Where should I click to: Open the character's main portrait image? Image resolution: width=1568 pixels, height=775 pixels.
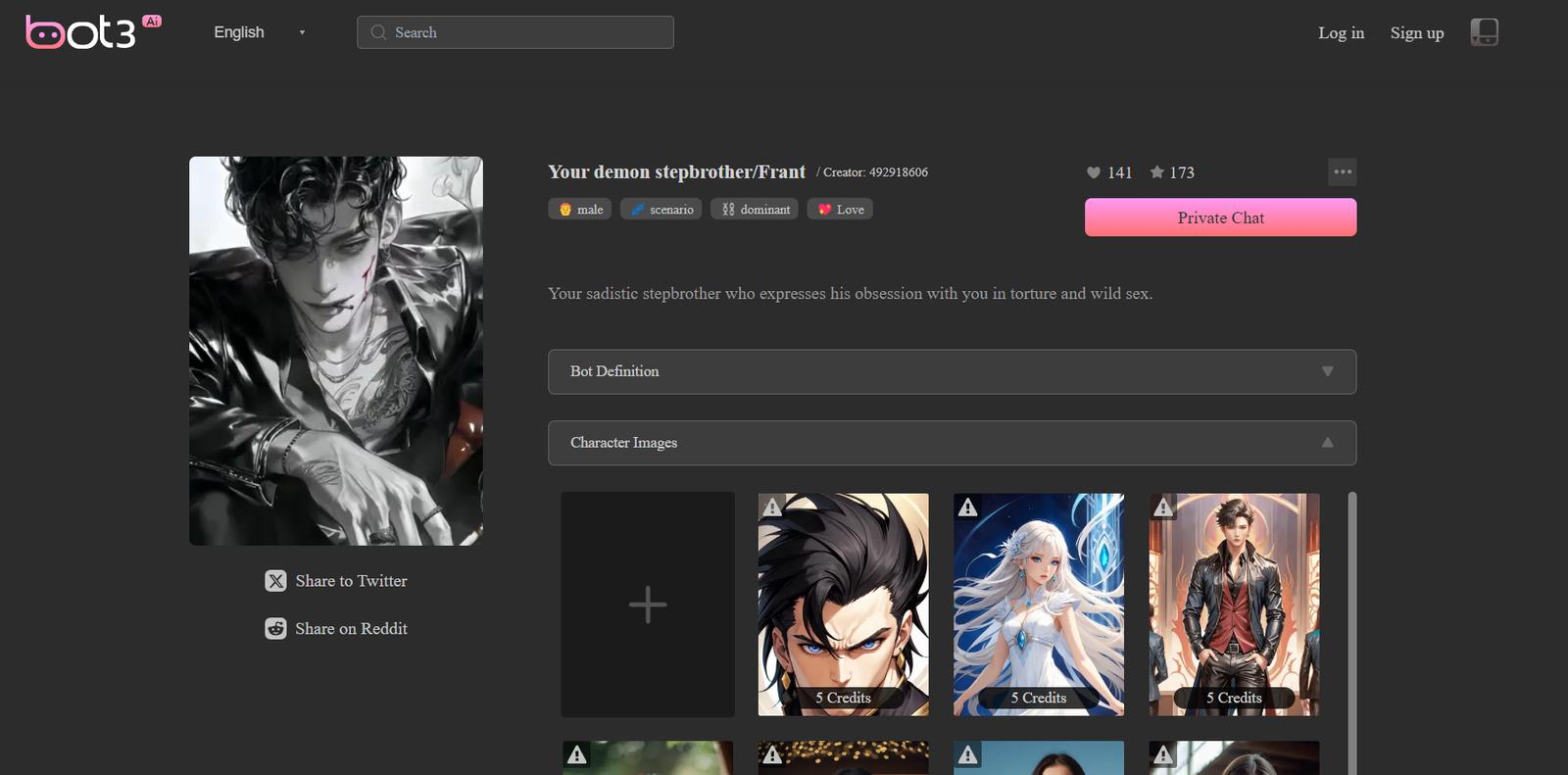336,351
